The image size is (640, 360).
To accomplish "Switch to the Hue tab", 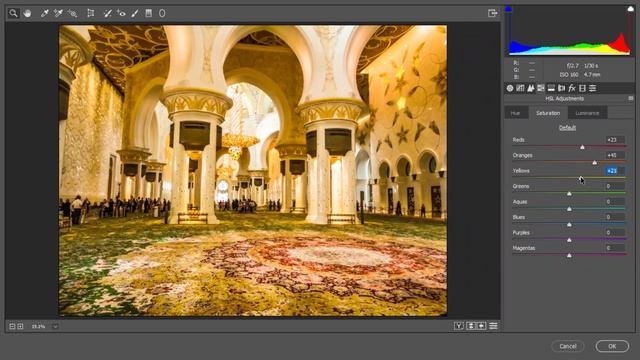I will click(x=515, y=113).
